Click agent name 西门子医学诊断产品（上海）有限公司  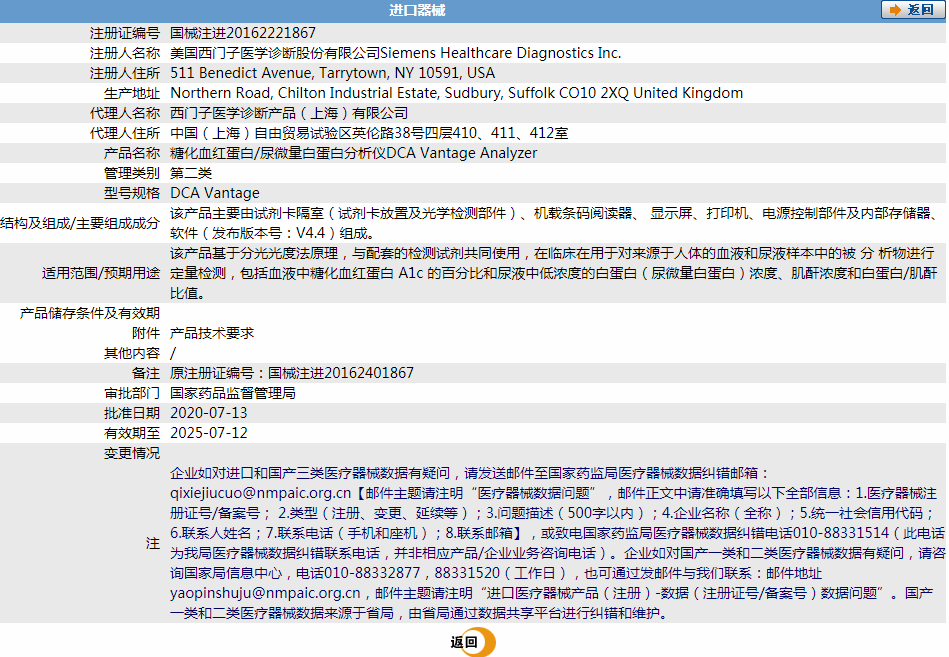point(289,113)
